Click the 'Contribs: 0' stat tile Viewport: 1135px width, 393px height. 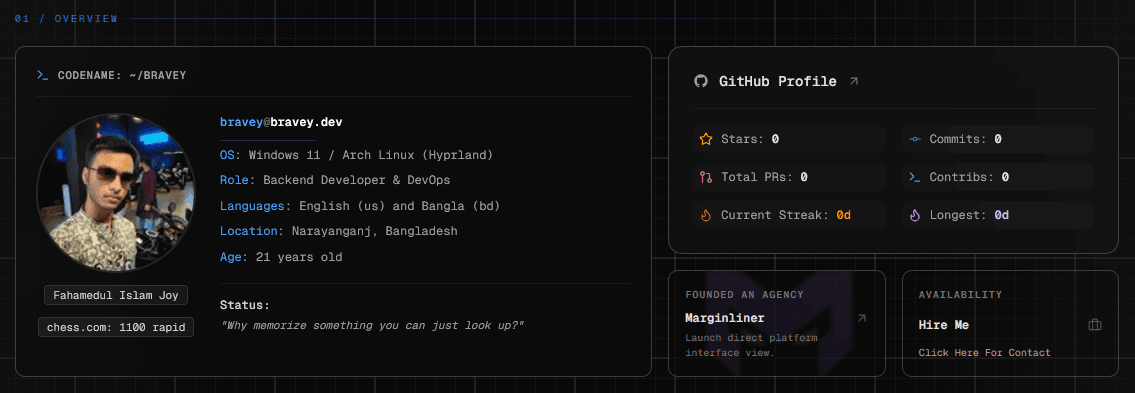[x=997, y=177]
